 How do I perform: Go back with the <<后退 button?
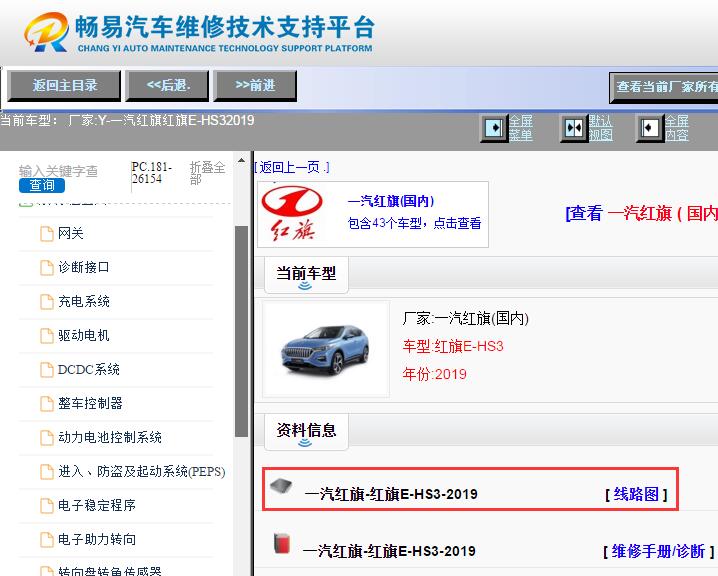[x=167, y=86]
